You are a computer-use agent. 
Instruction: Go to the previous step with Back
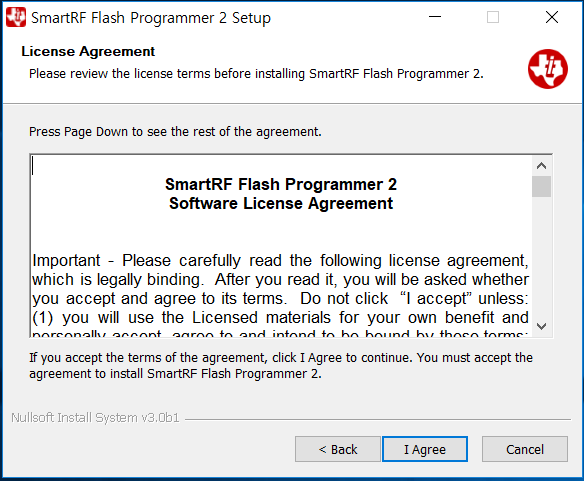[x=338, y=449]
